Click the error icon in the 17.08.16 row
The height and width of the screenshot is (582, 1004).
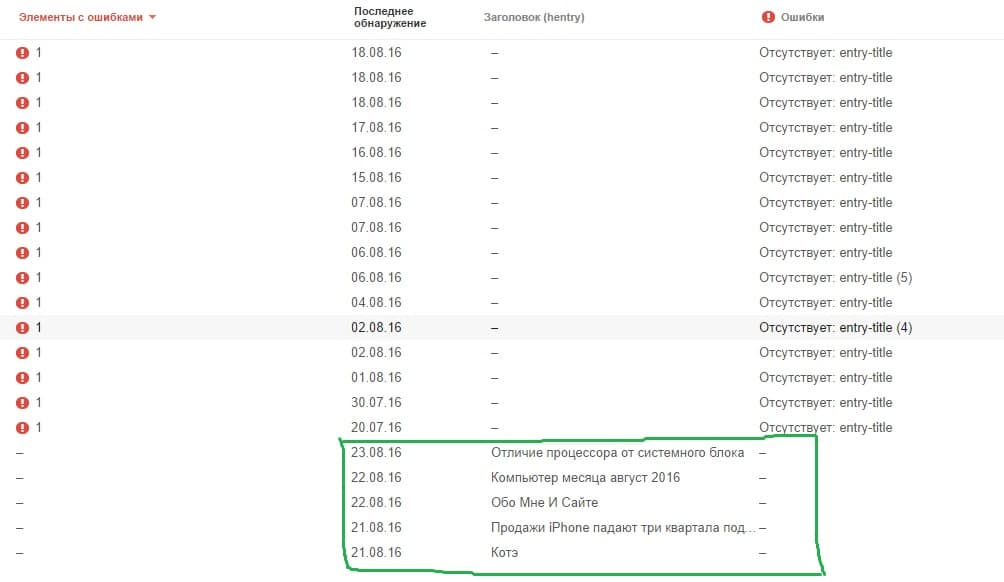(x=23, y=127)
